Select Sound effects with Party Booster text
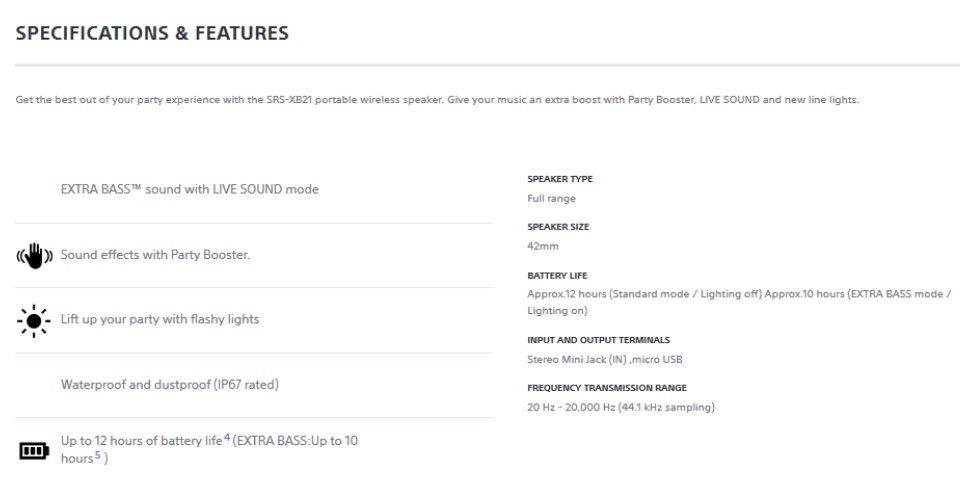 click(156, 255)
